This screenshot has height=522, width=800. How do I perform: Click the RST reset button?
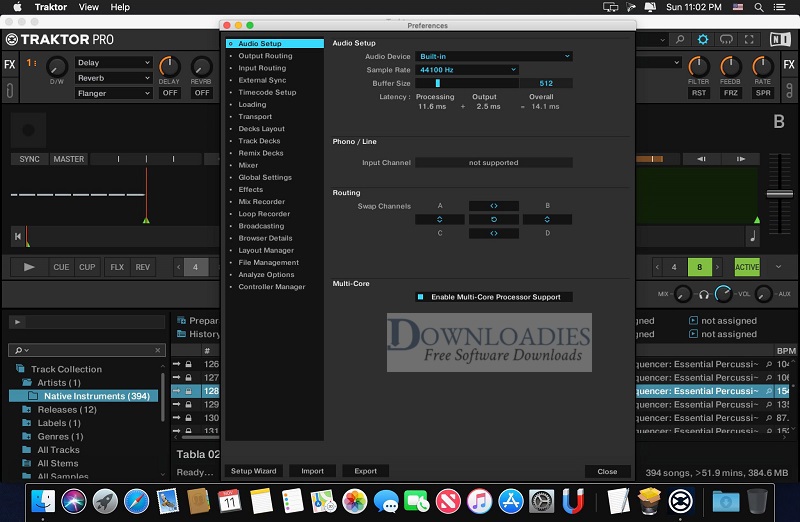point(699,93)
